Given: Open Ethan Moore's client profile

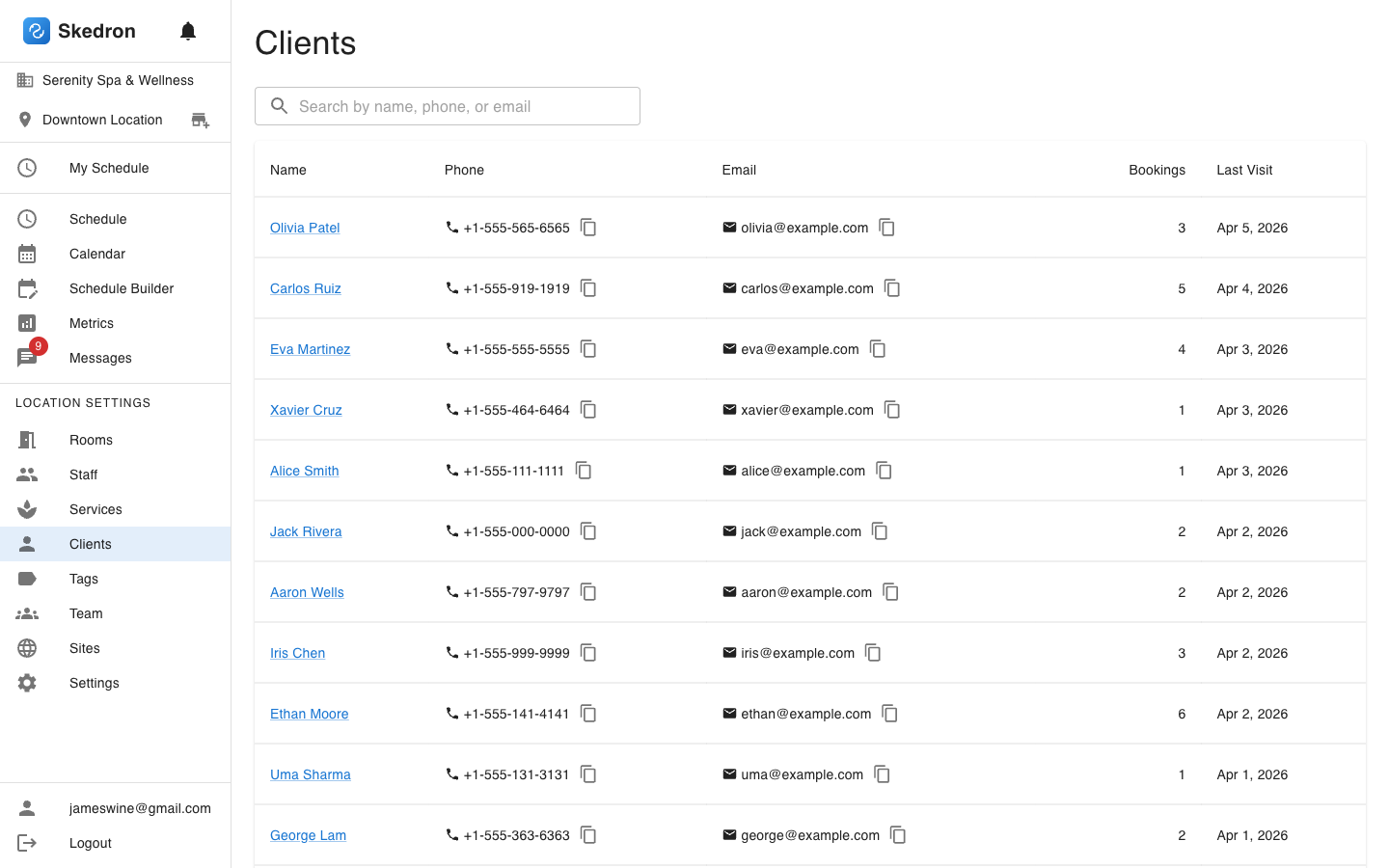Looking at the screenshot, I should pos(310,714).
